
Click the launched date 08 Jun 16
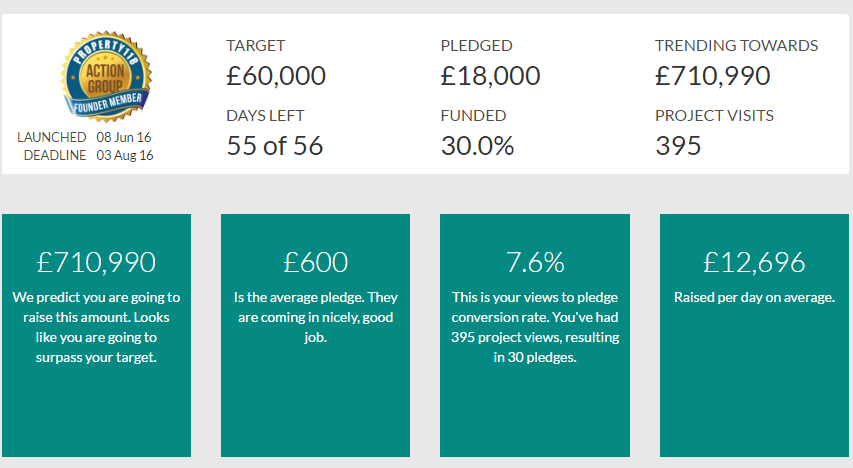tap(125, 136)
